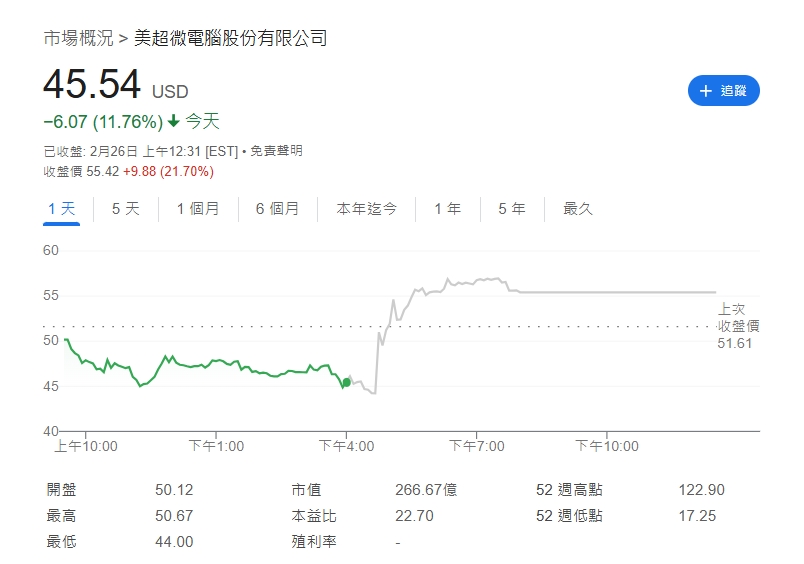
Task: Click the +9.88 (21.70%) after-hours change
Action: tap(168, 171)
